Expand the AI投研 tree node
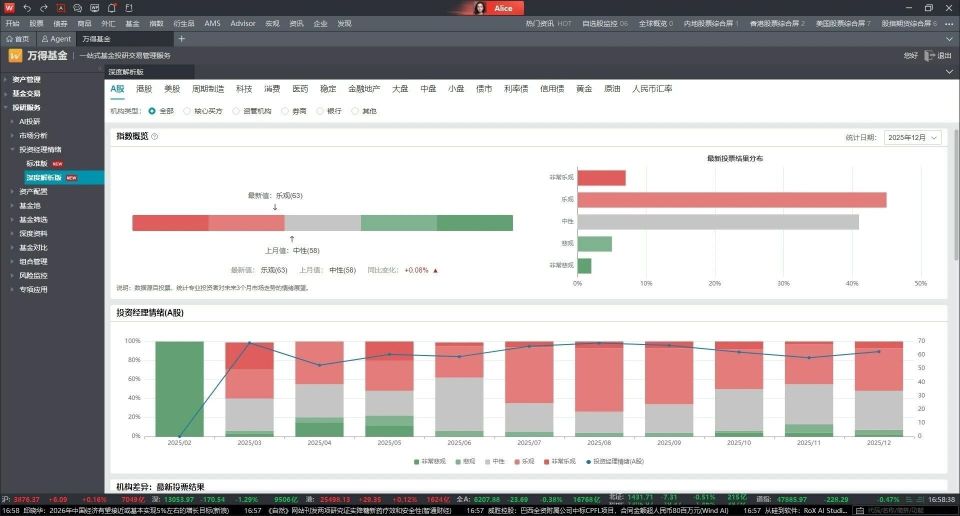 pyautogui.click(x=12, y=122)
